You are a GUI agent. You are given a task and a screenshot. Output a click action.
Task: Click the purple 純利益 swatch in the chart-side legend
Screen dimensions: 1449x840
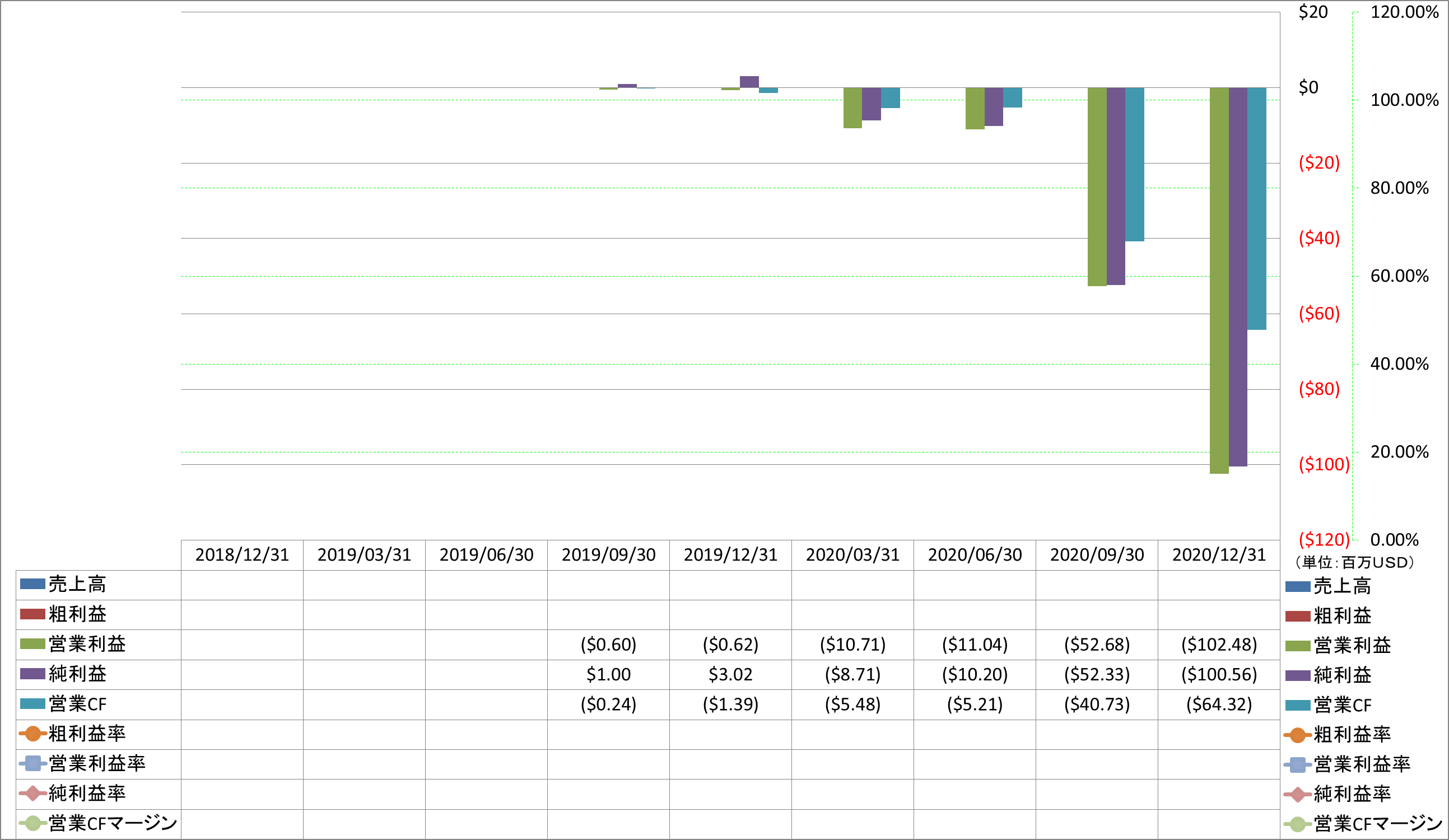click(x=1298, y=675)
